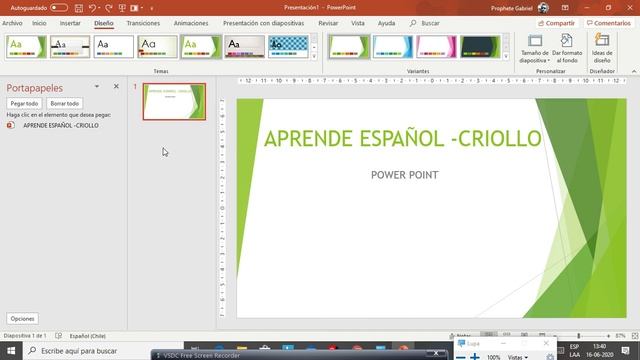The width and height of the screenshot is (640, 360).
Task: Click the slide title APRENDE ESPAÑOL -CRIOLLO
Action: (403, 139)
